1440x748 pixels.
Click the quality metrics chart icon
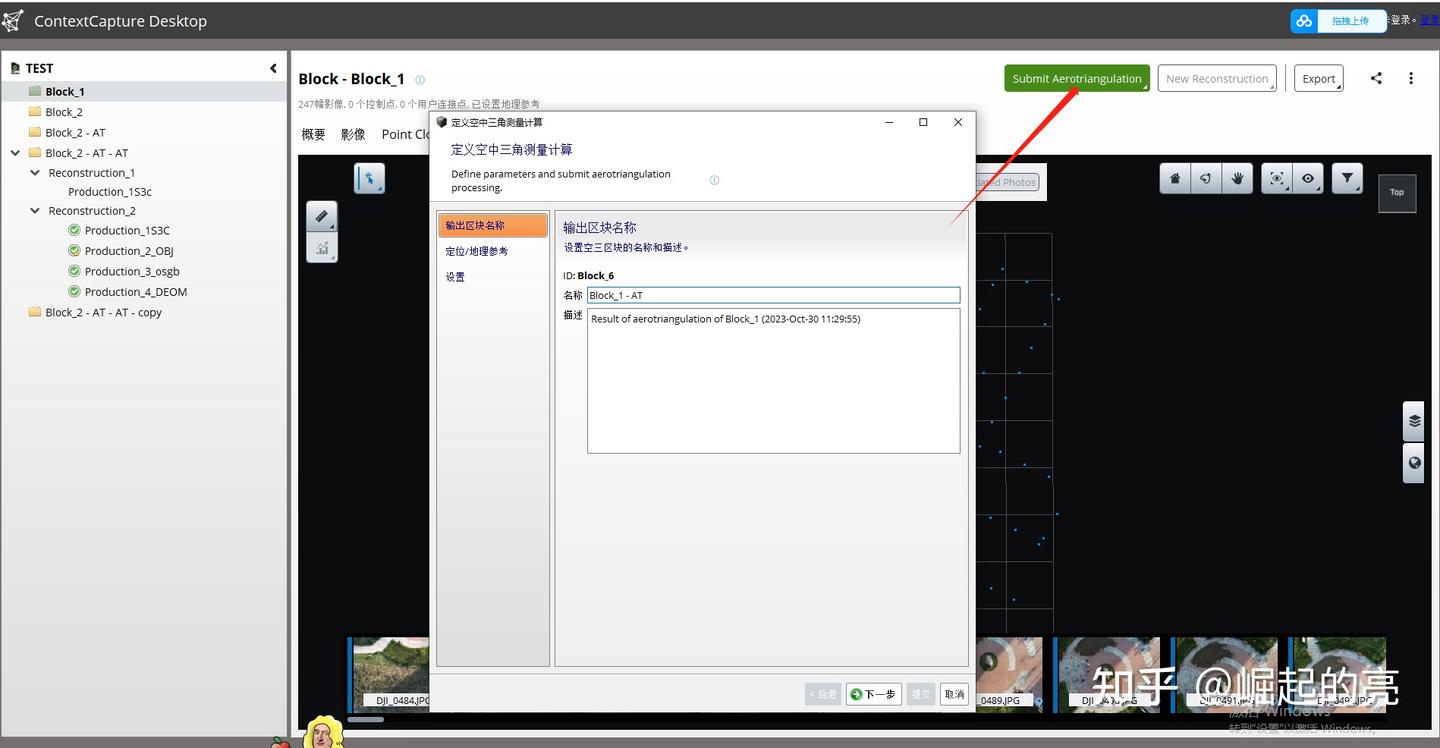pyautogui.click(x=321, y=248)
